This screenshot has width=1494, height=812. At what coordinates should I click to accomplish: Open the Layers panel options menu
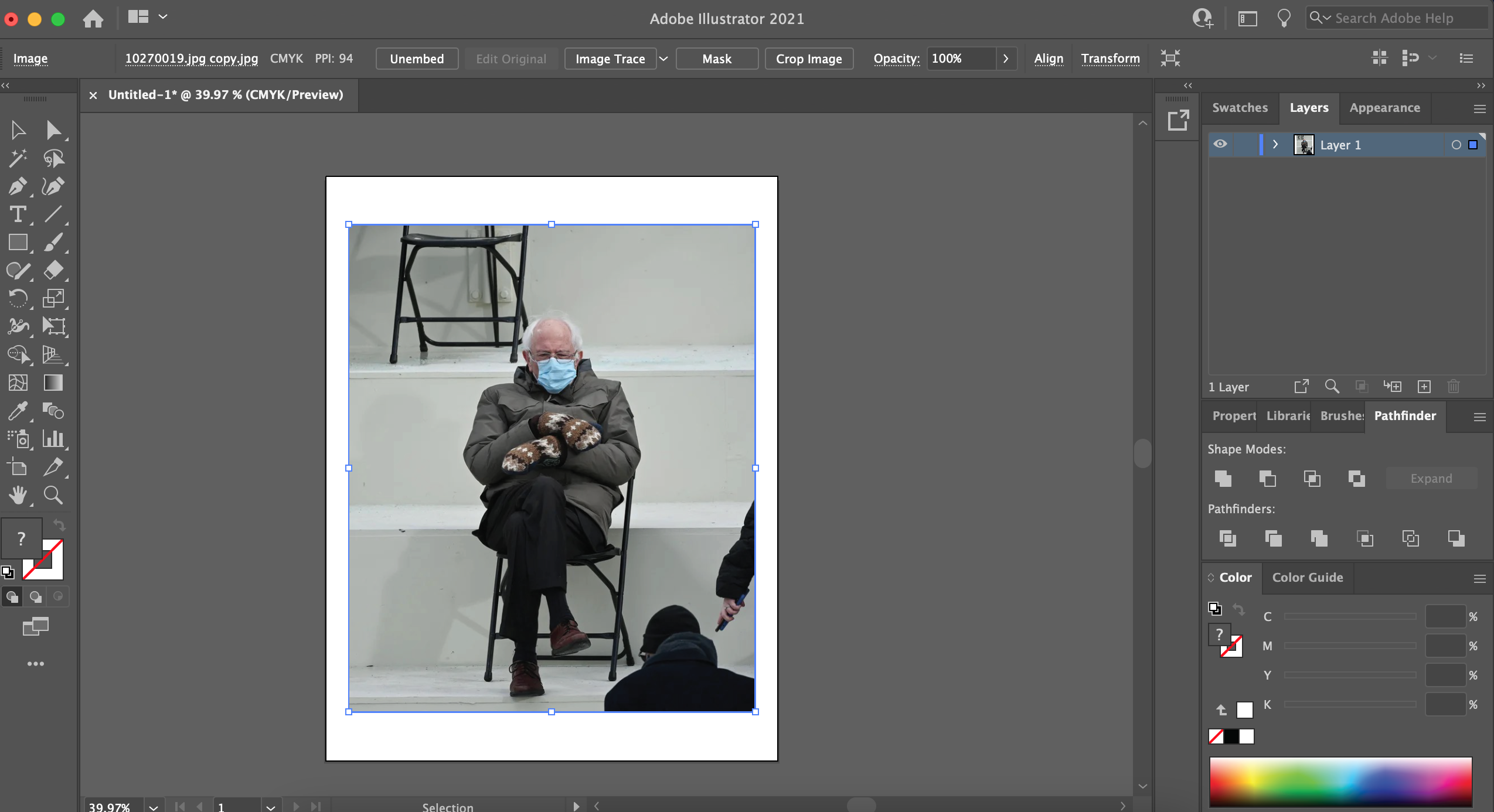(1479, 108)
